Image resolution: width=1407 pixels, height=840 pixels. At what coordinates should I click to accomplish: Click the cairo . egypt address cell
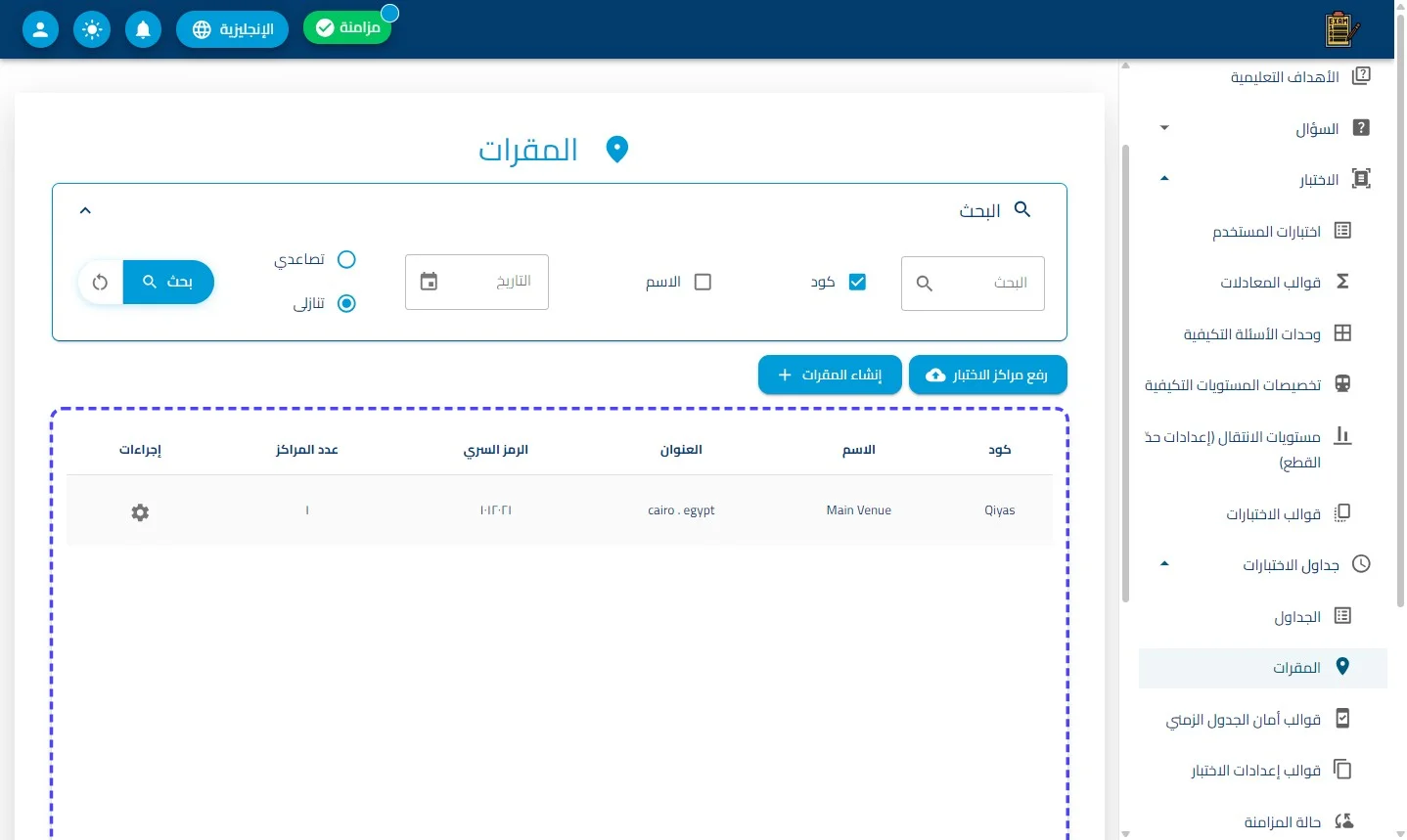point(681,510)
